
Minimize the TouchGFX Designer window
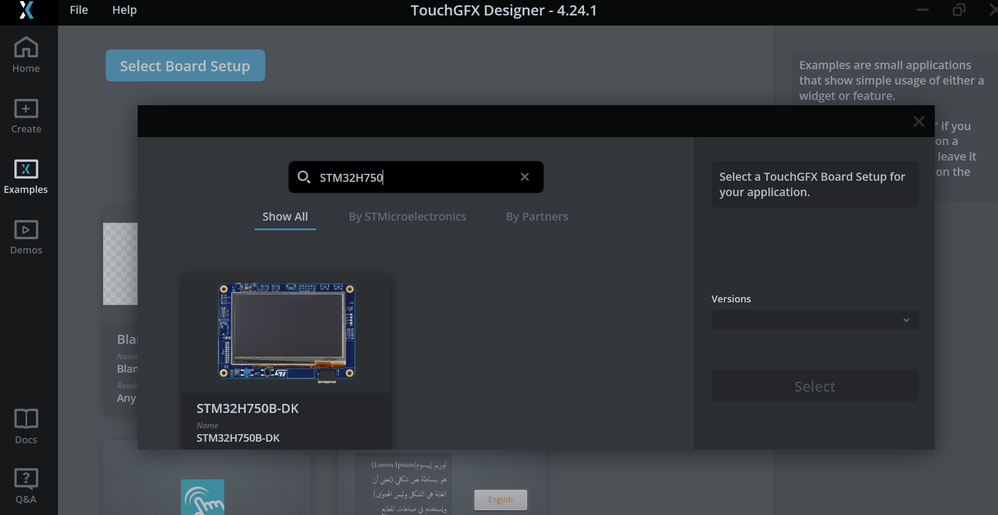[x=923, y=10]
